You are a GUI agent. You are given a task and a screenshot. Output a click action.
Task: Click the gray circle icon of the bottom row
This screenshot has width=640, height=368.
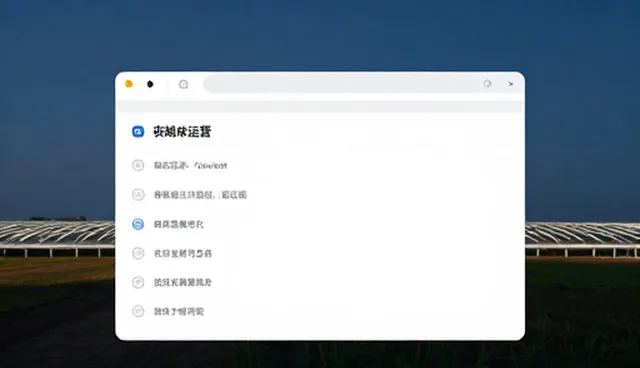coord(138,311)
